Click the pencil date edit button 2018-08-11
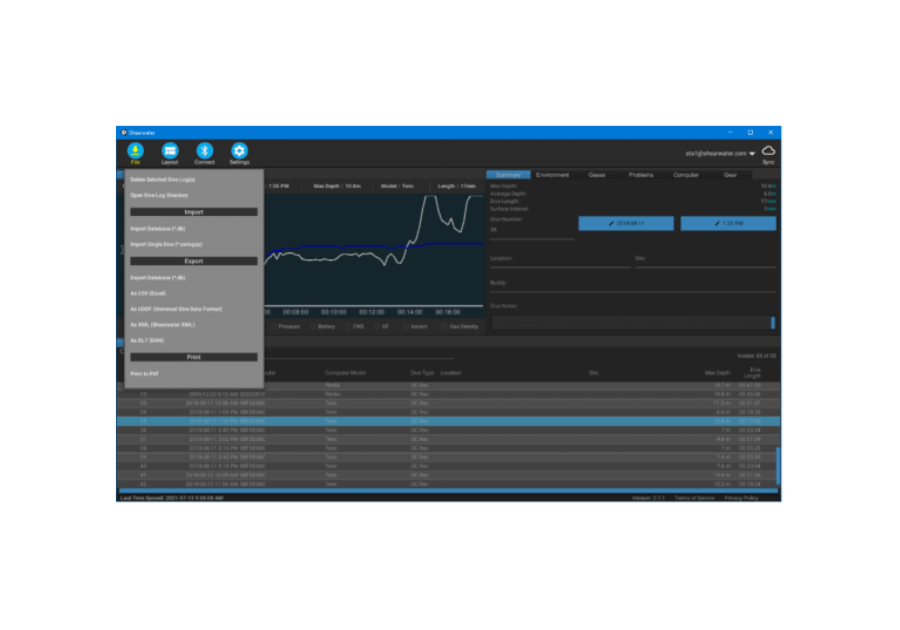 pyautogui.click(x=625, y=224)
